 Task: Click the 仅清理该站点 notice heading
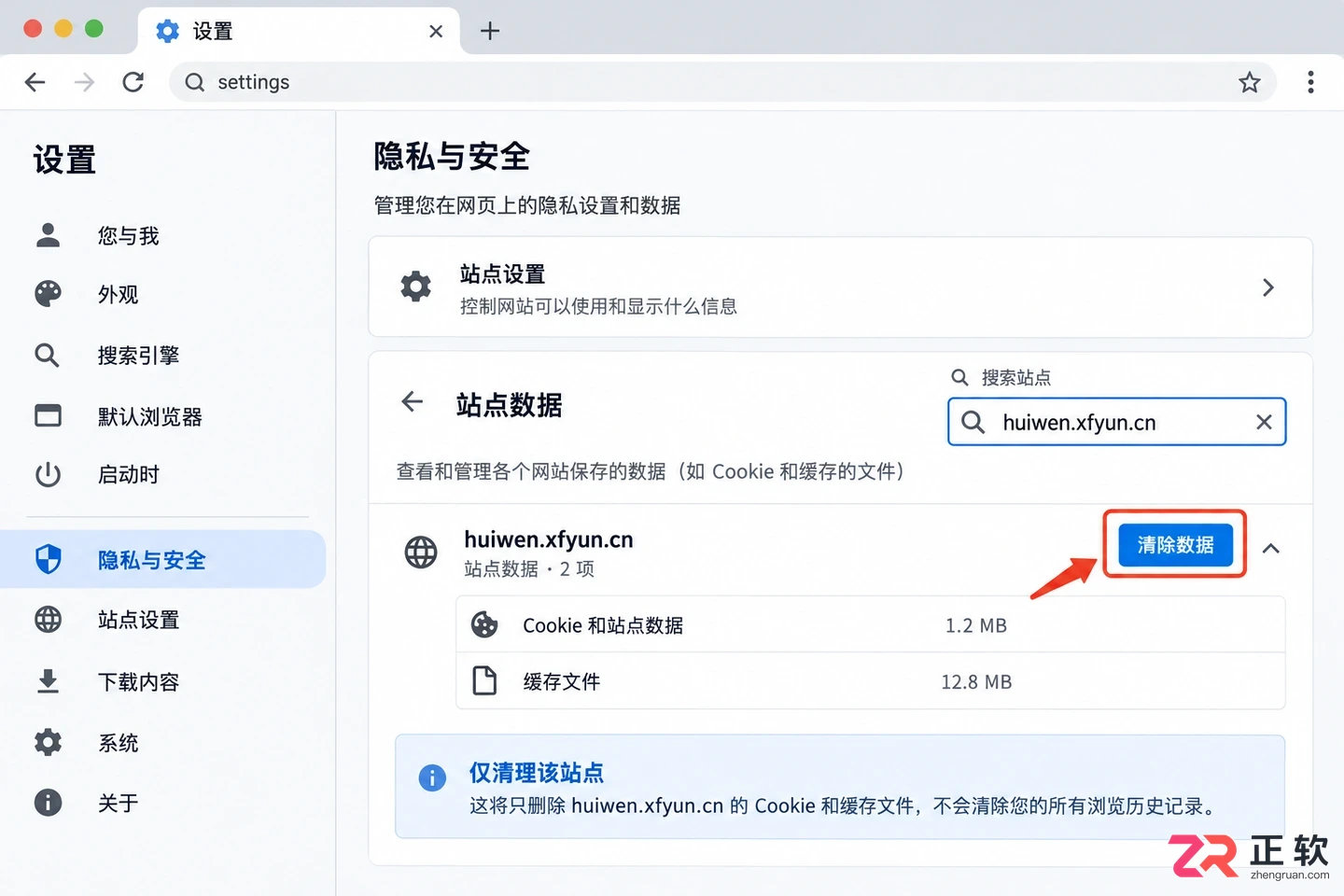pyautogui.click(x=536, y=773)
